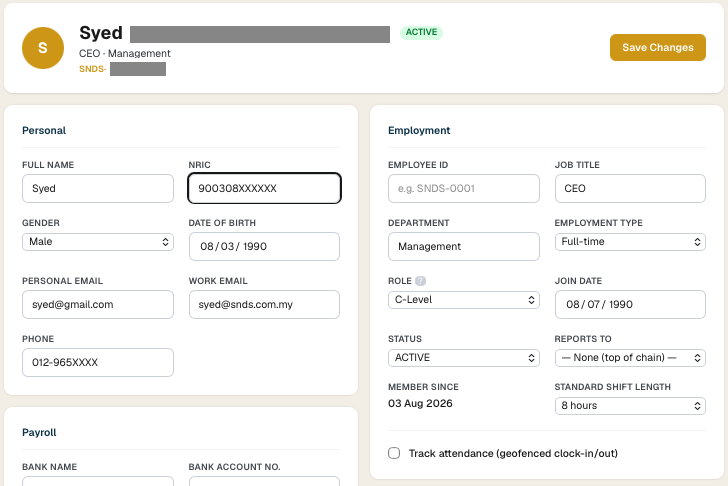The width and height of the screenshot is (728, 486).
Task: Edit the Full Name field containing Syed
Action: tap(98, 188)
